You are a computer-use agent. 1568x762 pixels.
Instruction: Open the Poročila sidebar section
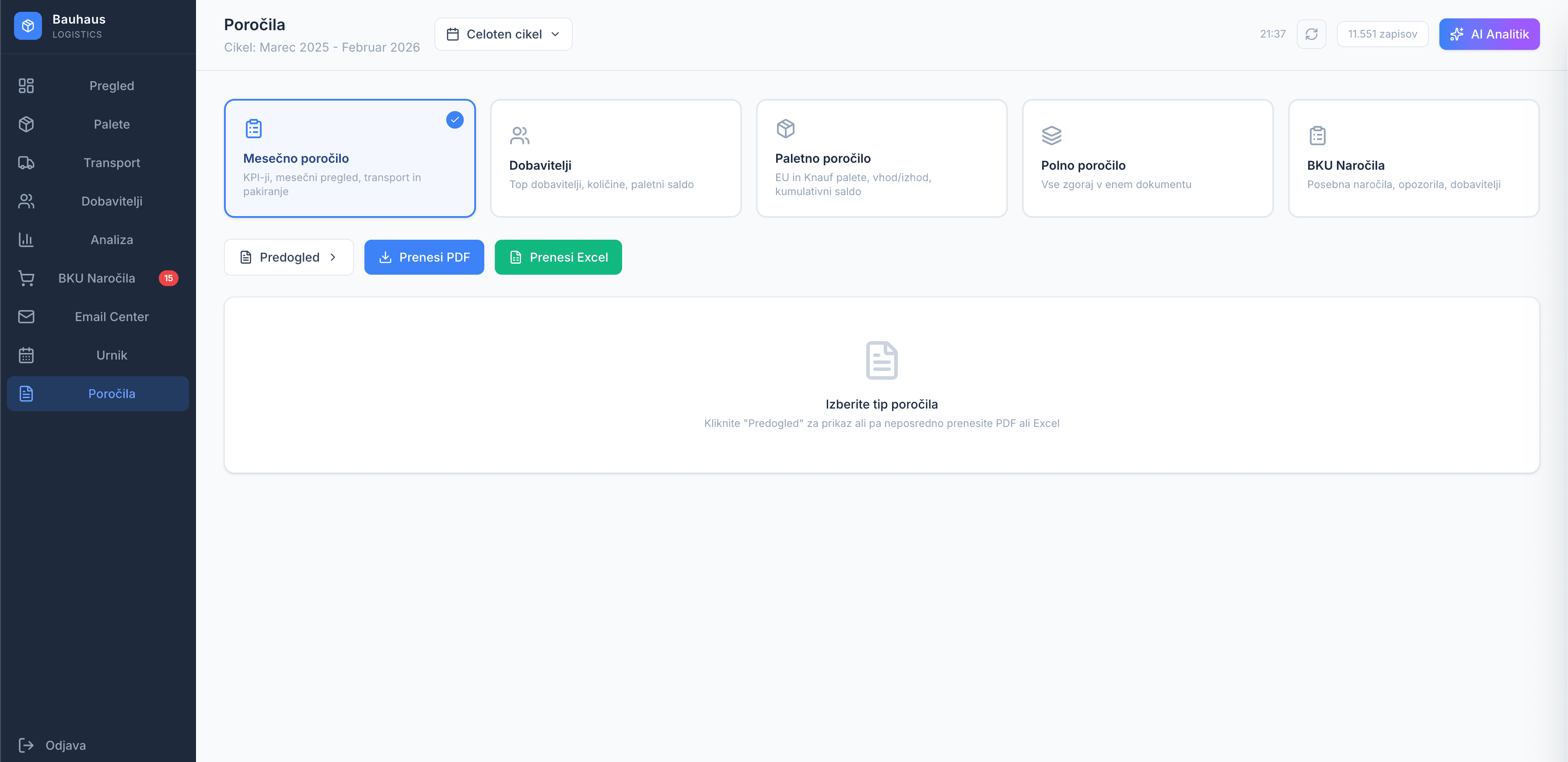[98, 394]
